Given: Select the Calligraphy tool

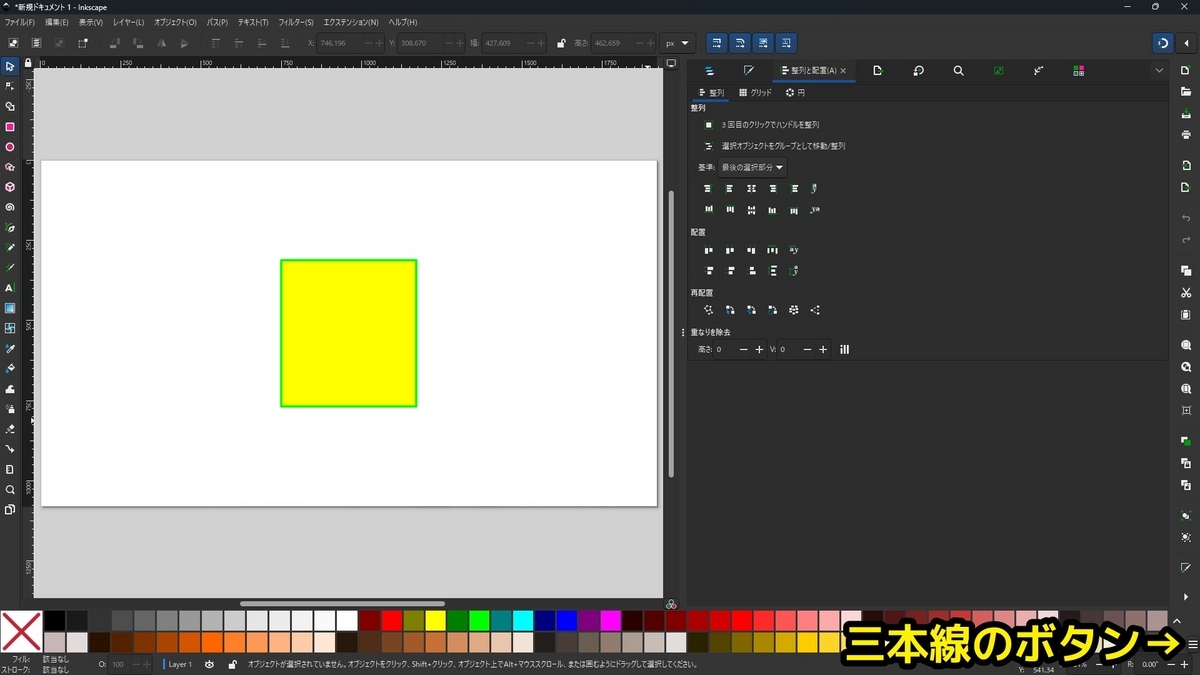Looking at the screenshot, I should [10, 267].
